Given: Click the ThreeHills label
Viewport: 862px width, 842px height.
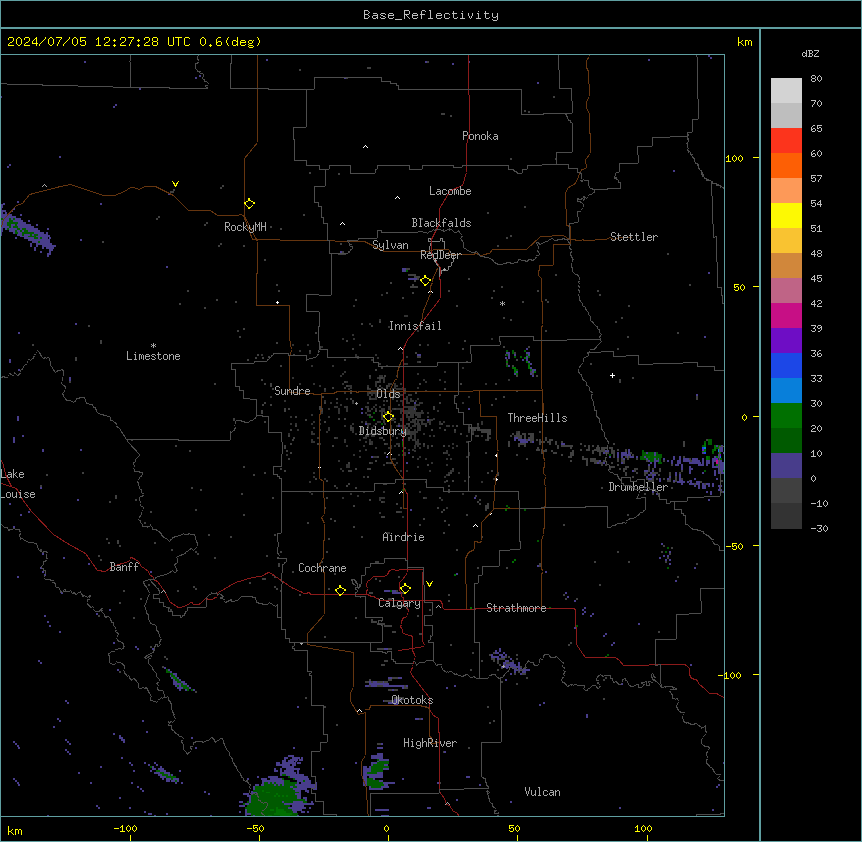Looking at the screenshot, I should [x=538, y=418].
